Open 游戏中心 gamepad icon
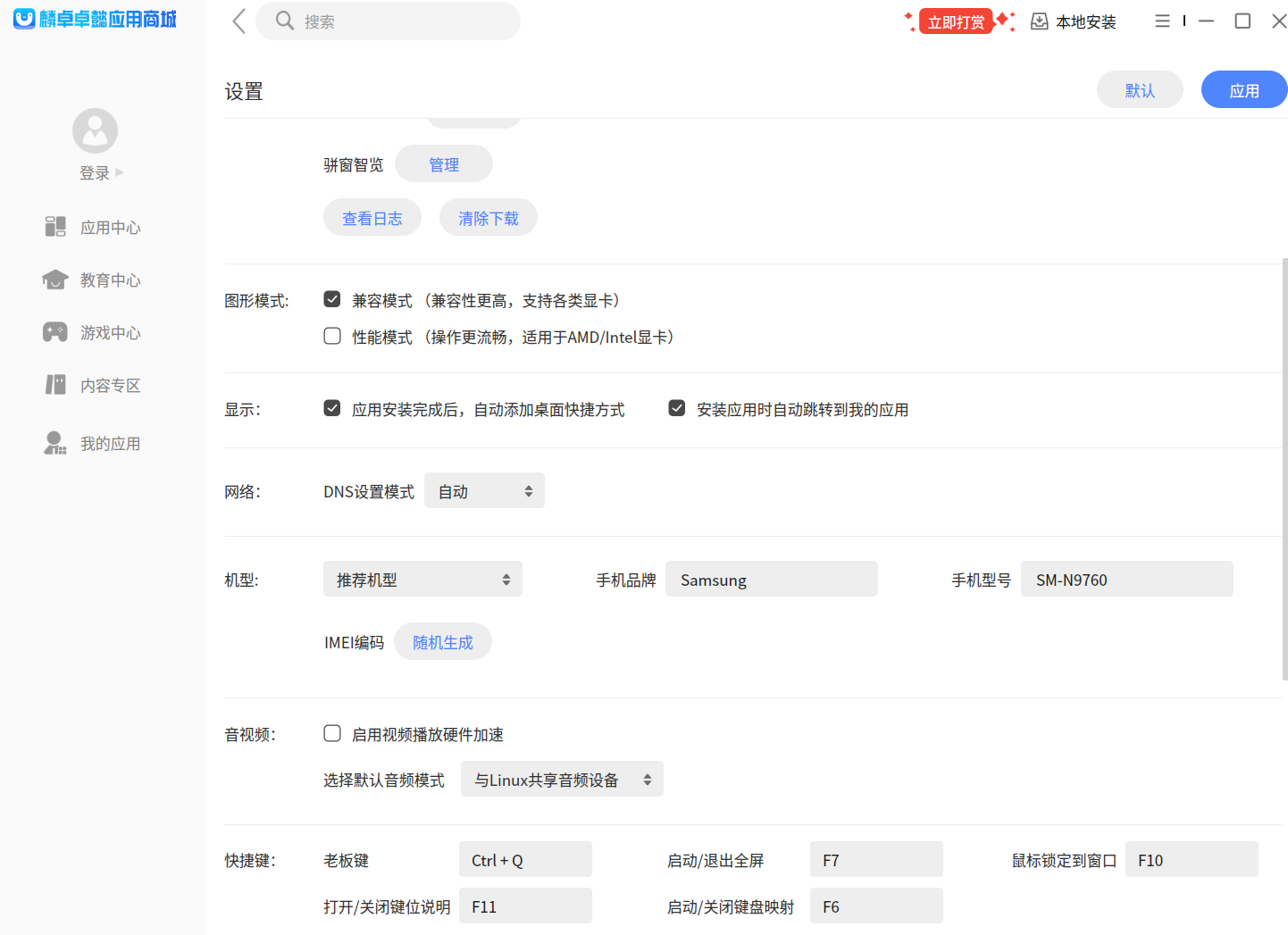The width and height of the screenshot is (1288, 935). (55, 332)
